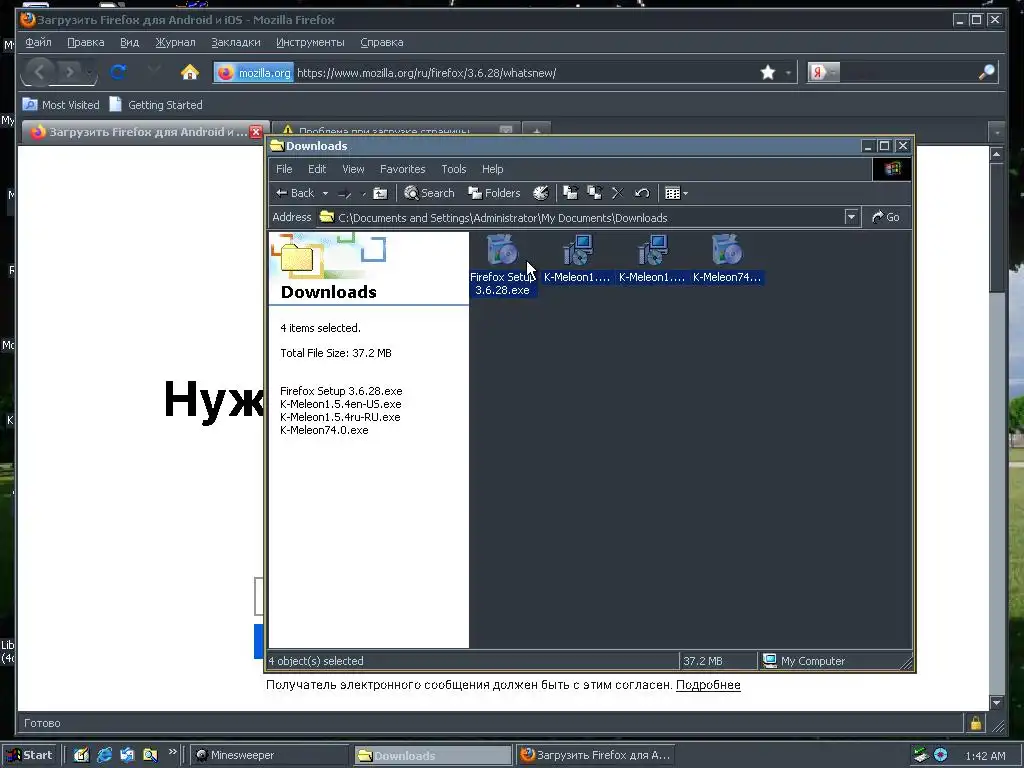Click the Forward arrow in the Downloads toolbar
The height and width of the screenshot is (768, 1024).
point(345,193)
